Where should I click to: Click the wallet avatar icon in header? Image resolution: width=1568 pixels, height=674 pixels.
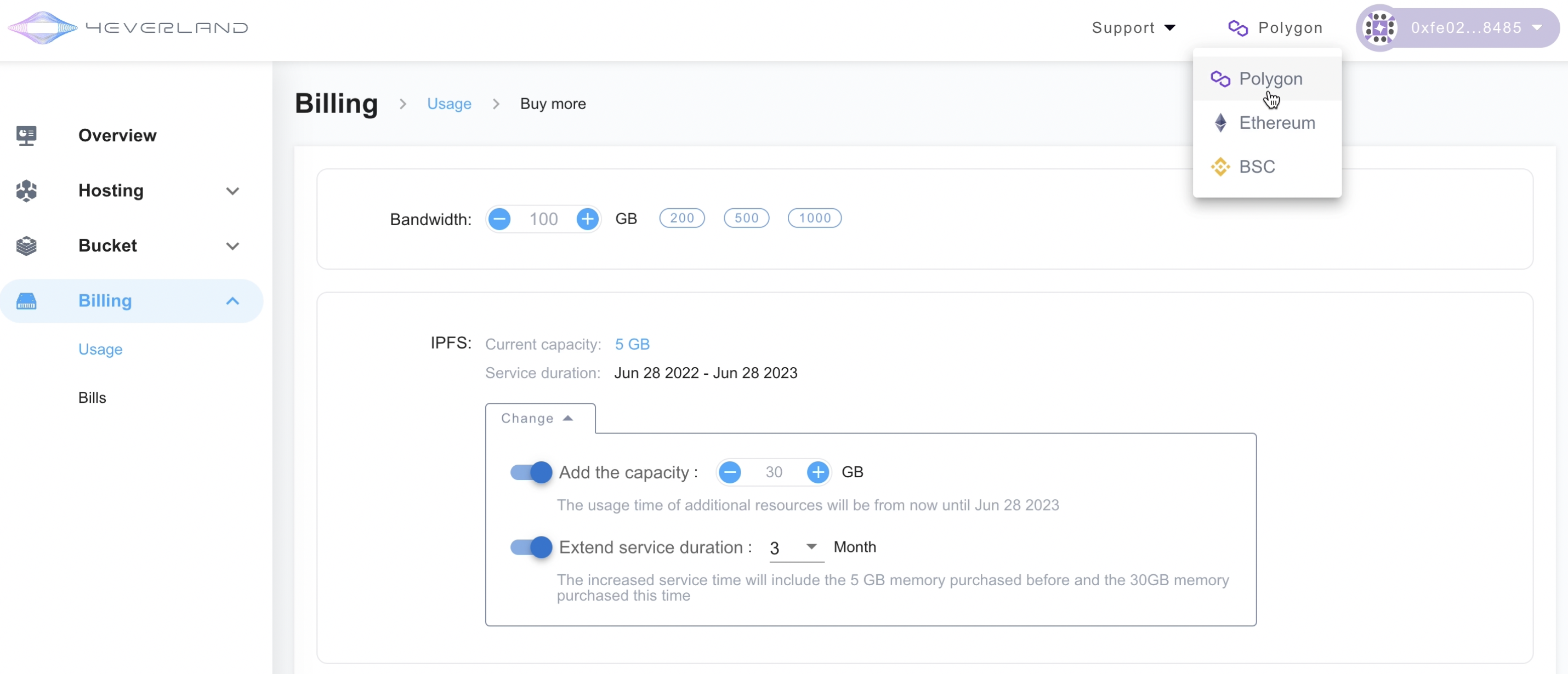click(x=1380, y=27)
